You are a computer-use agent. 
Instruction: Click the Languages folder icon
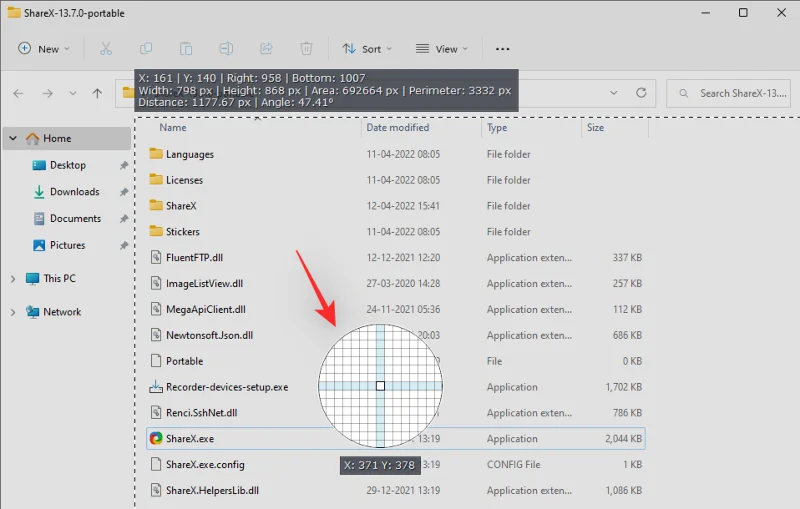[156, 154]
